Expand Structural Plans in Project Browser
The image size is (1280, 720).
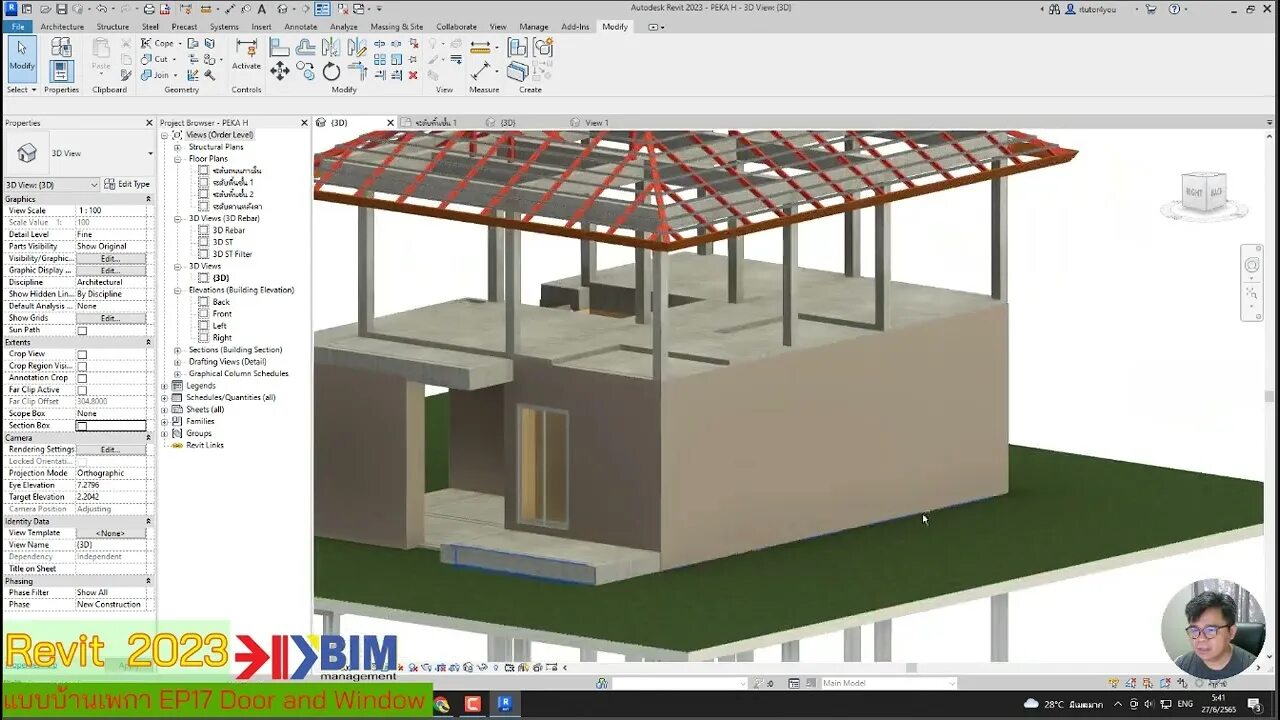[178, 147]
